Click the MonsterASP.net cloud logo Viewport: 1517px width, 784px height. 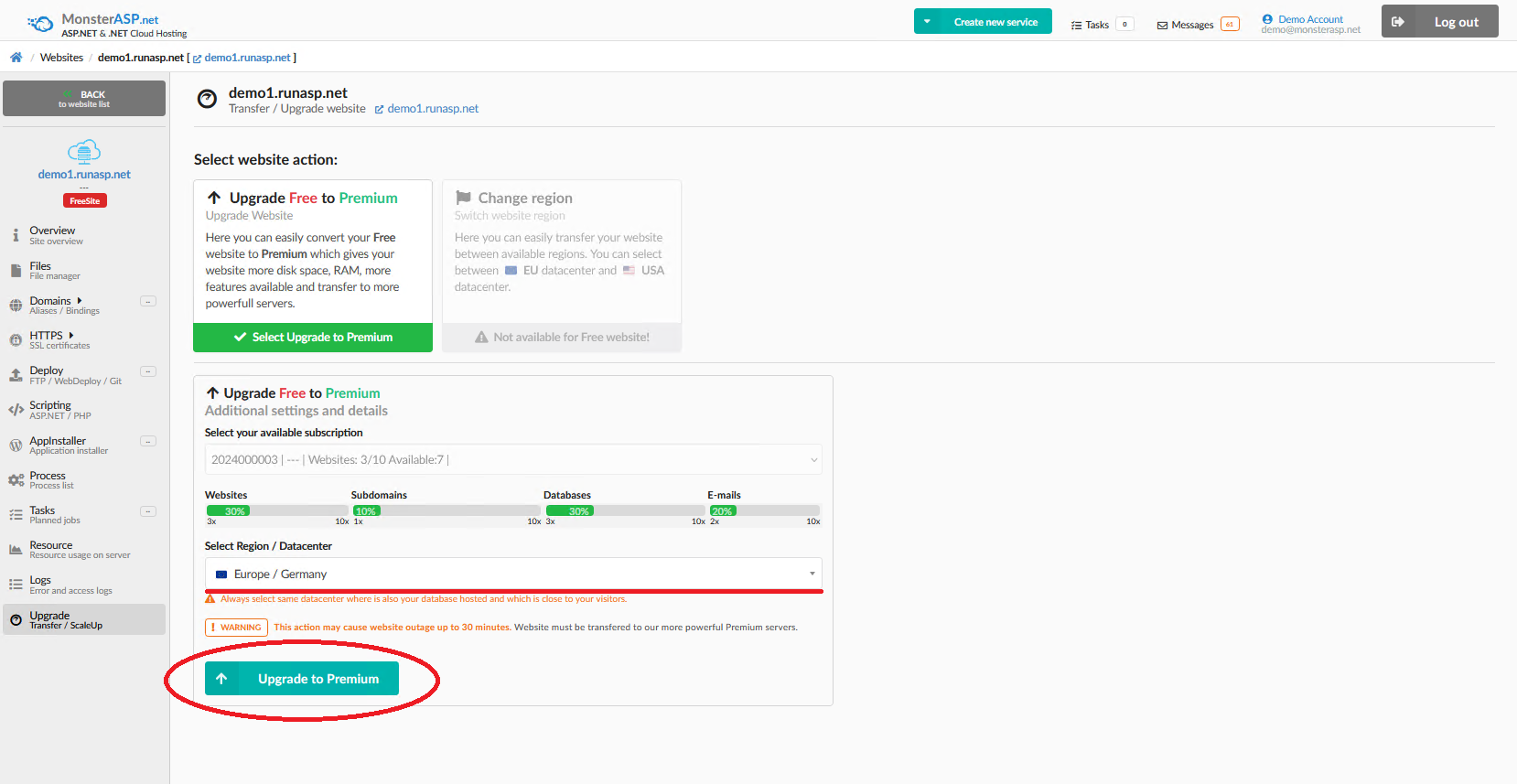tap(40, 24)
